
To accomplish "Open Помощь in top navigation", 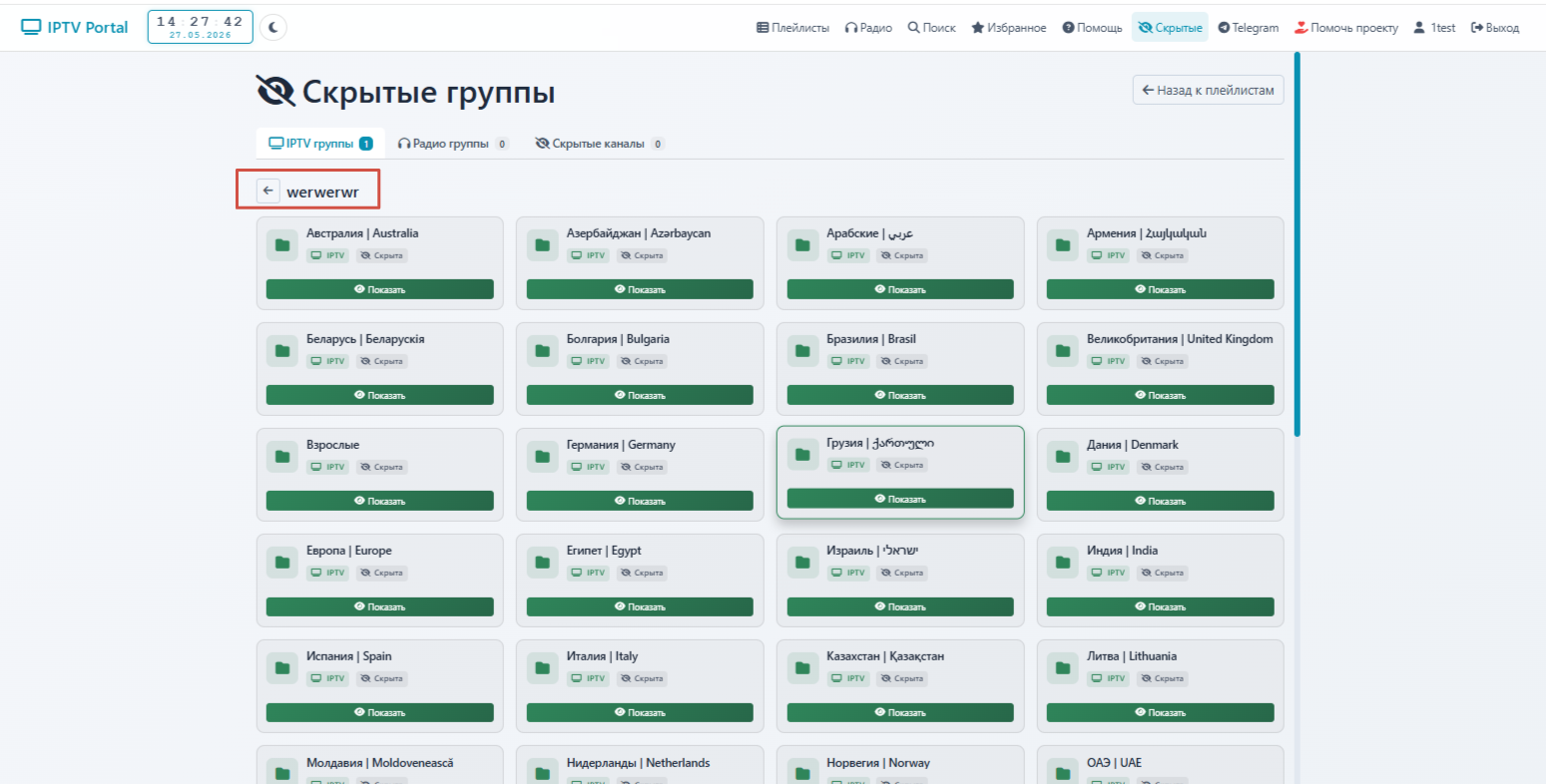I will 1092,28.
